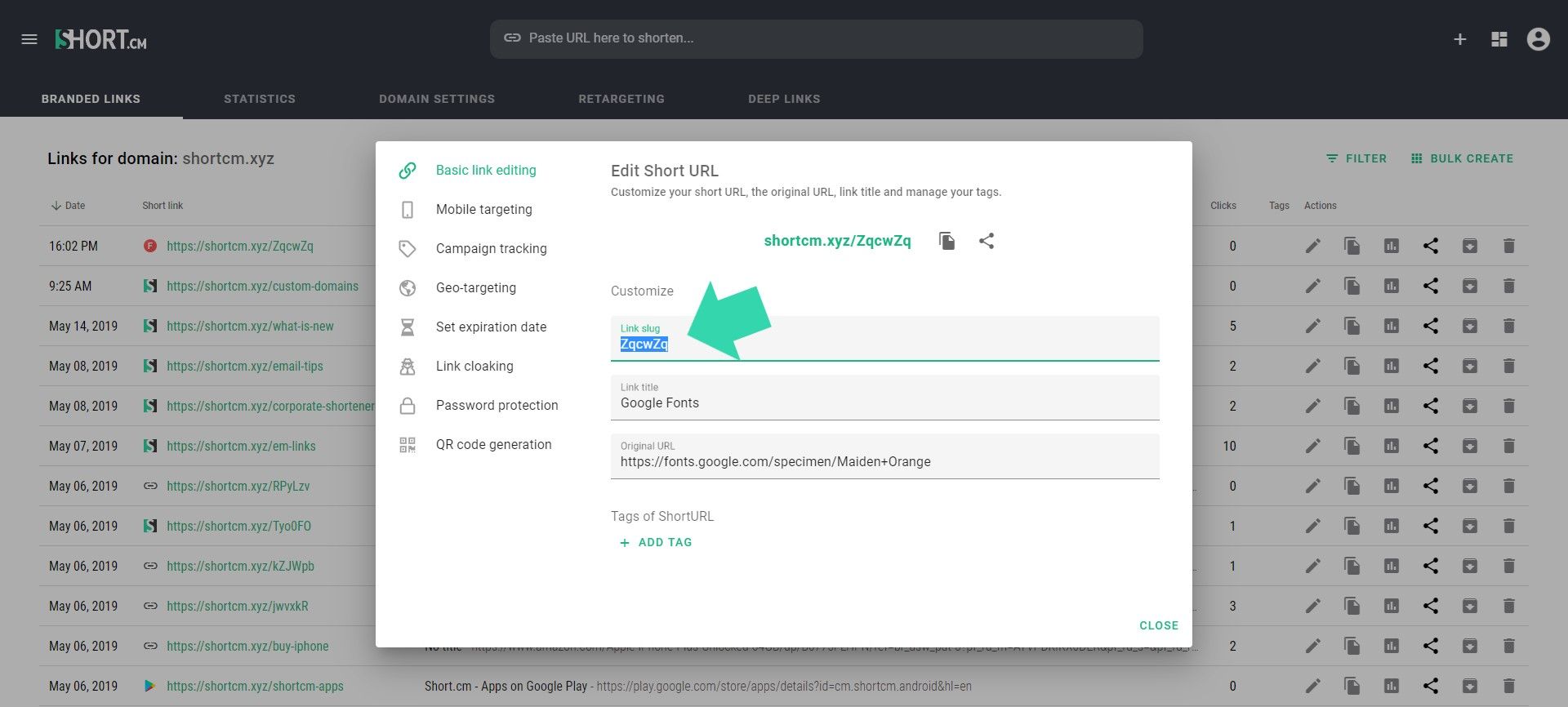This screenshot has height=707, width=1568.
Task: Open https://shortcm.xyz/shortcm-apps link
Action: coord(255,686)
